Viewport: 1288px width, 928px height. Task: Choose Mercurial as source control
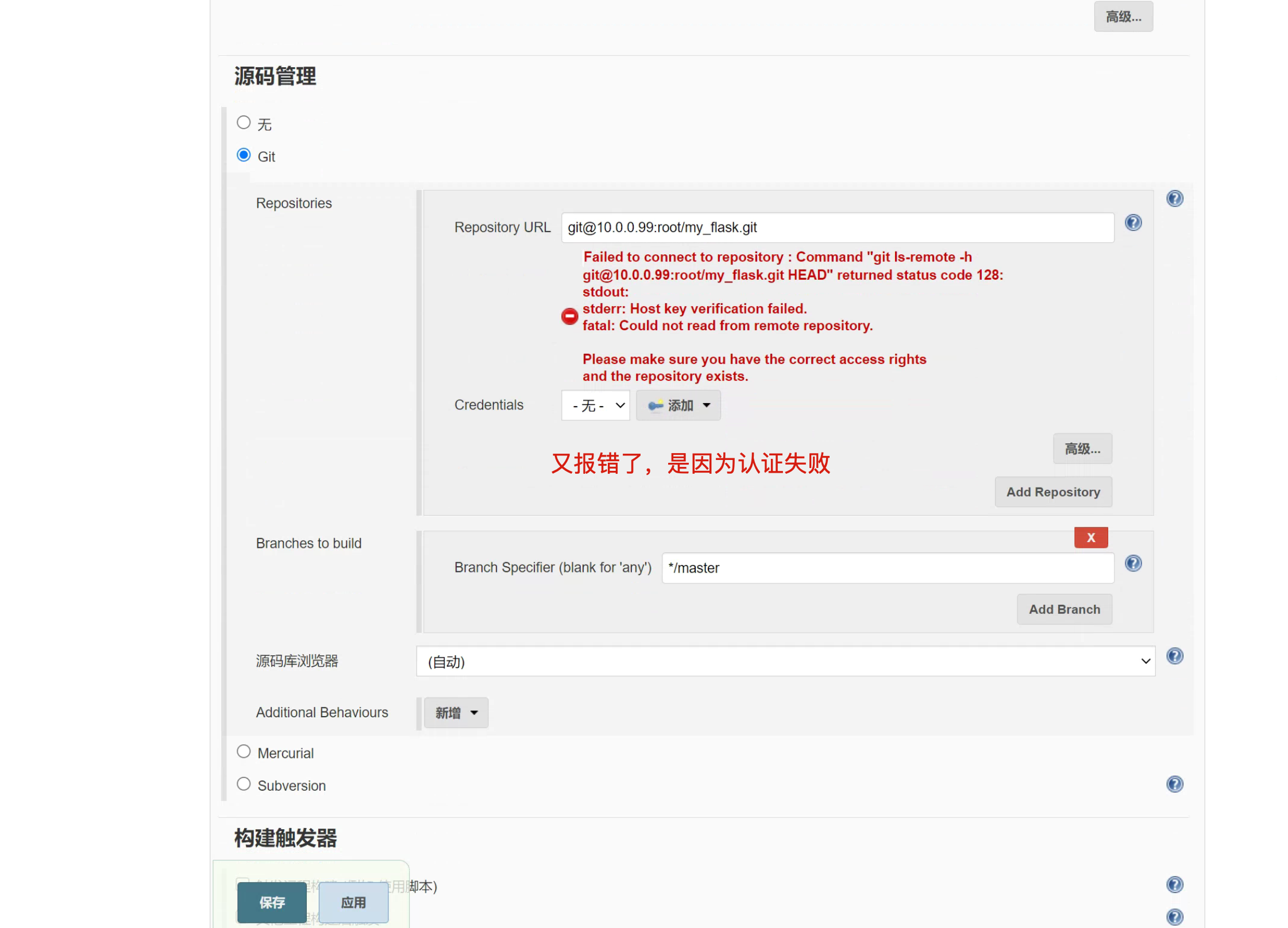(244, 752)
